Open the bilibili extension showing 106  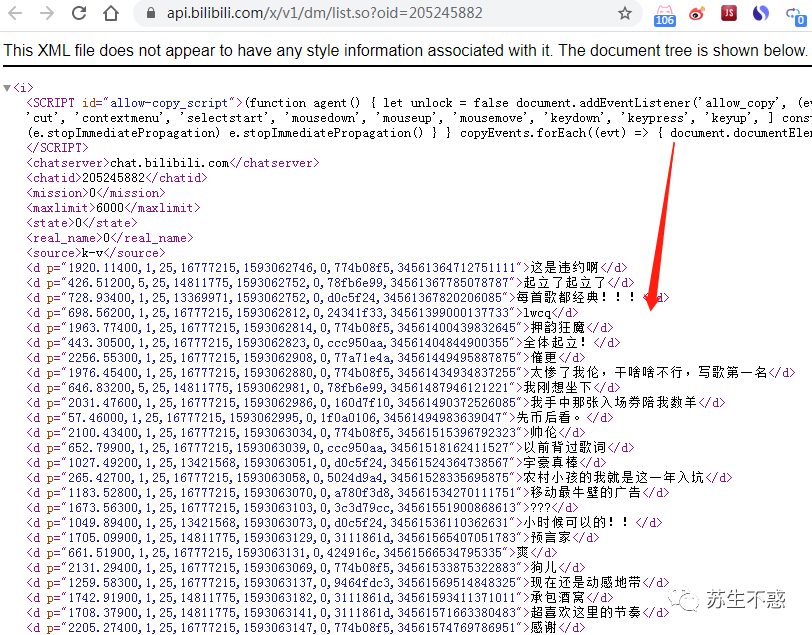point(664,15)
